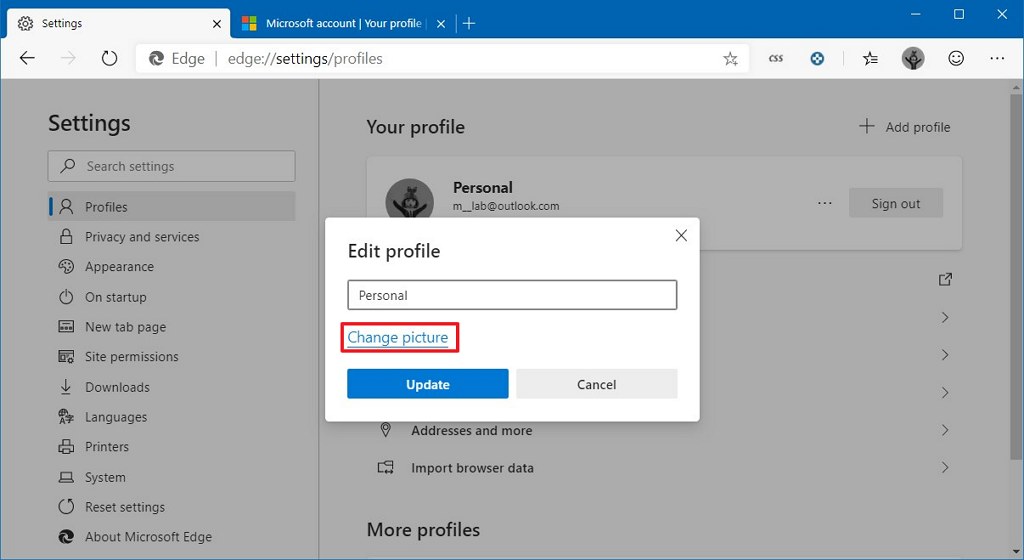This screenshot has width=1024, height=560.
Task: Click the profile avatar in the toolbar
Action: (x=913, y=59)
